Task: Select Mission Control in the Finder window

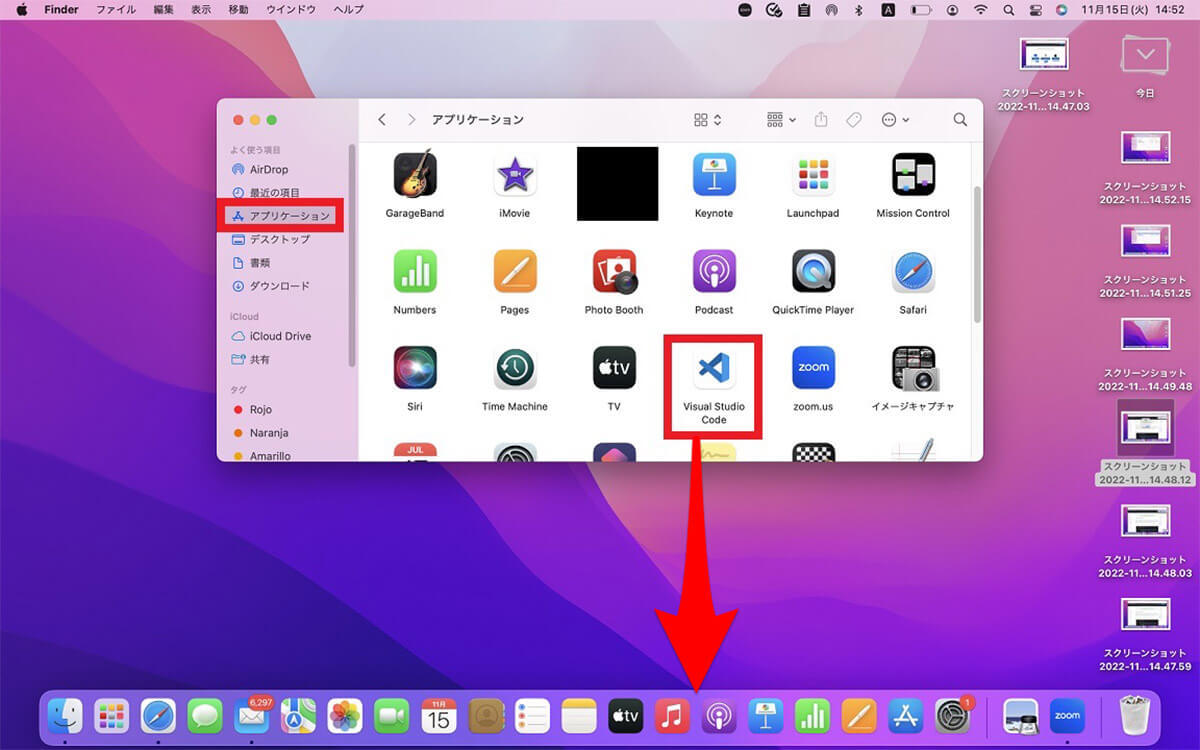Action: coord(913,174)
